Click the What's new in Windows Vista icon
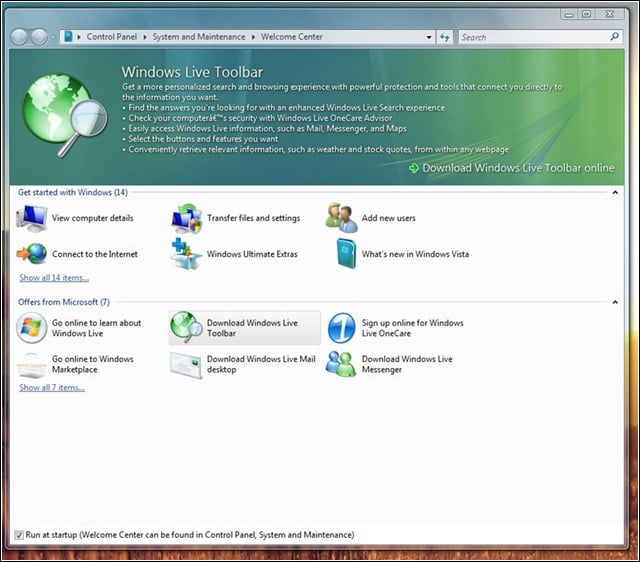This screenshot has width=640, height=562. (346, 253)
